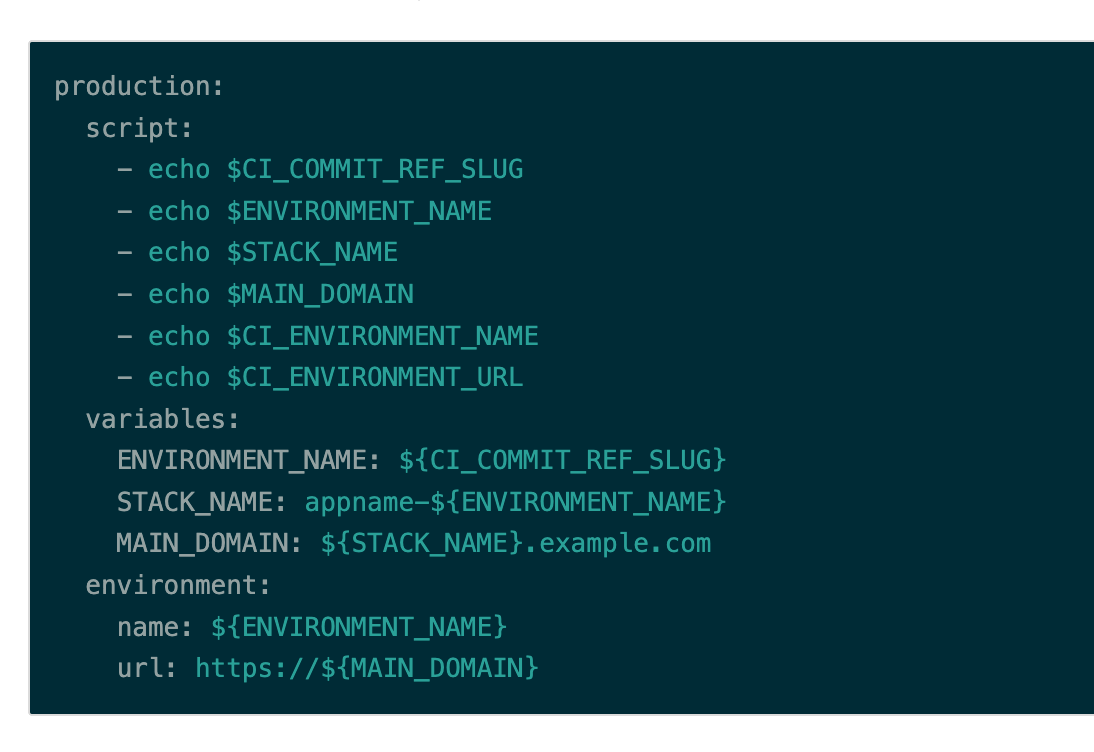This screenshot has width=1094, height=752.
Task: Click $ENVIRONMENT_NAME in the echo line
Action: pos(359,212)
